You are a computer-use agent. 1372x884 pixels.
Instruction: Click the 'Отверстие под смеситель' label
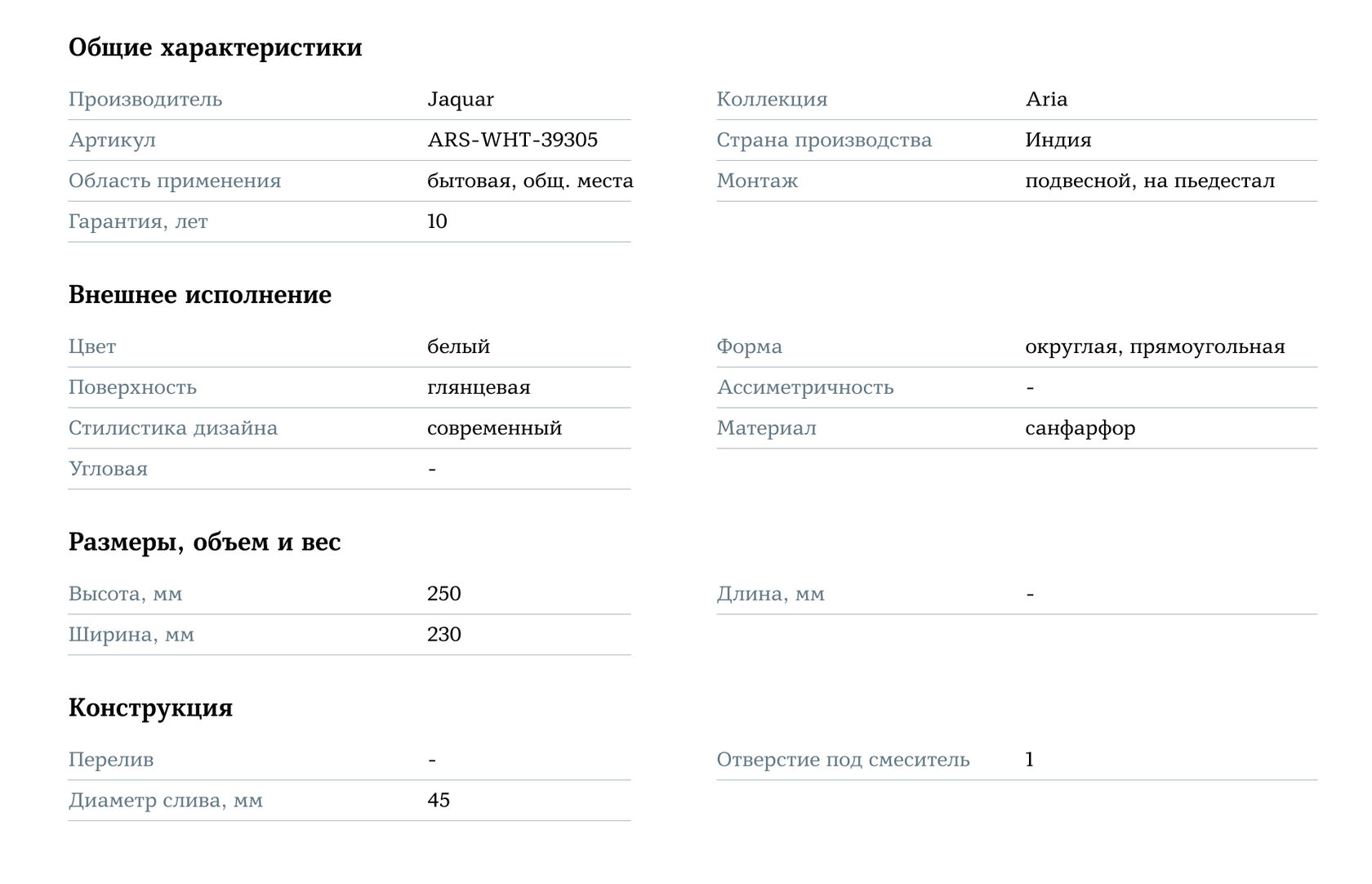click(843, 760)
